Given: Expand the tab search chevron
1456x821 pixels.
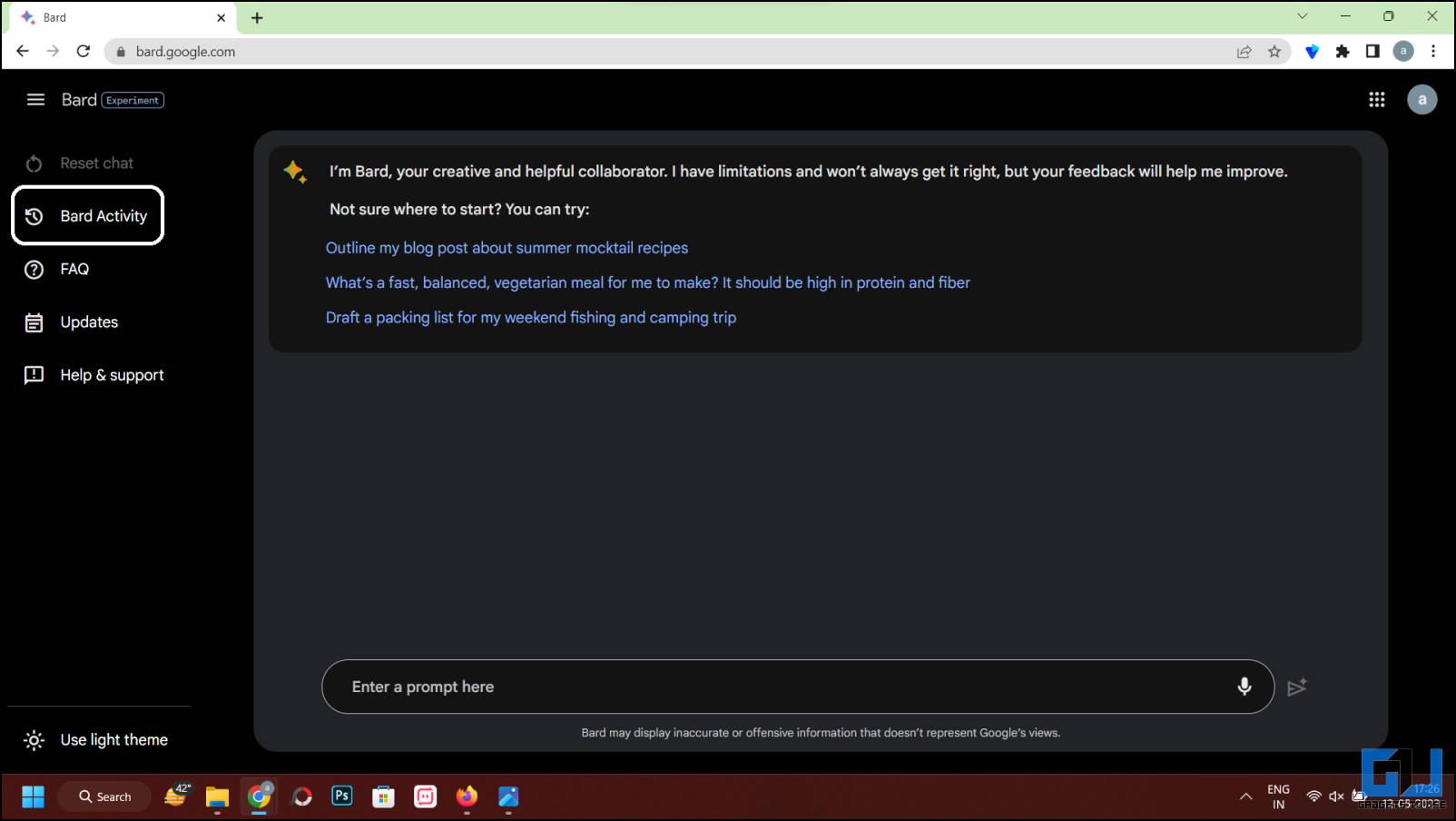Looking at the screenshot, I should [x=1302, y=16].
